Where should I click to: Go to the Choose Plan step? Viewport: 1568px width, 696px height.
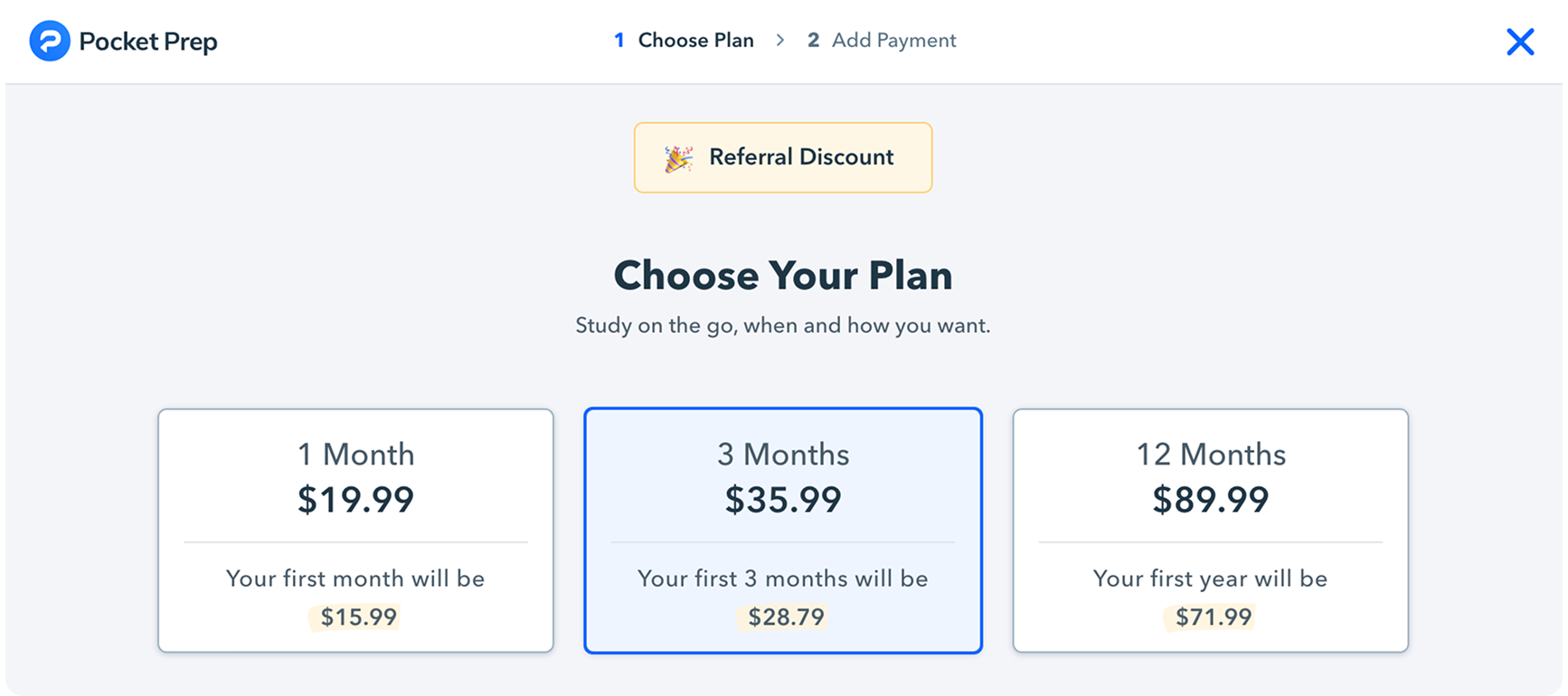[695, 41]
